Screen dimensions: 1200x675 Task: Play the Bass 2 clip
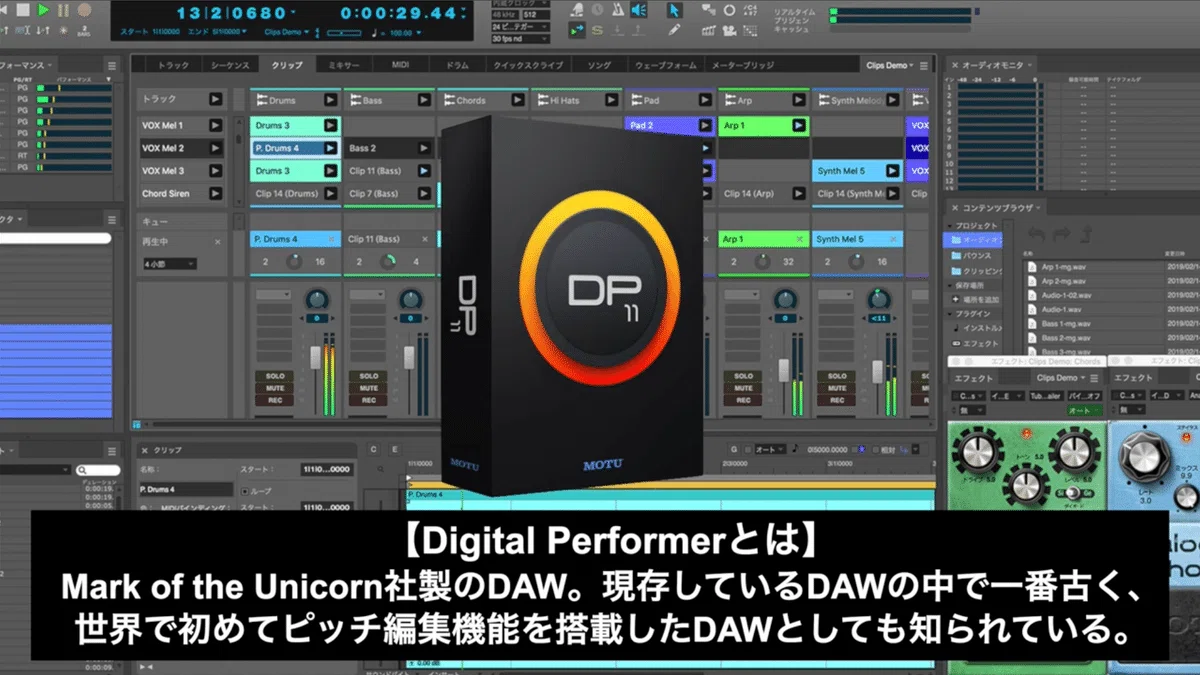click(424, 148)
